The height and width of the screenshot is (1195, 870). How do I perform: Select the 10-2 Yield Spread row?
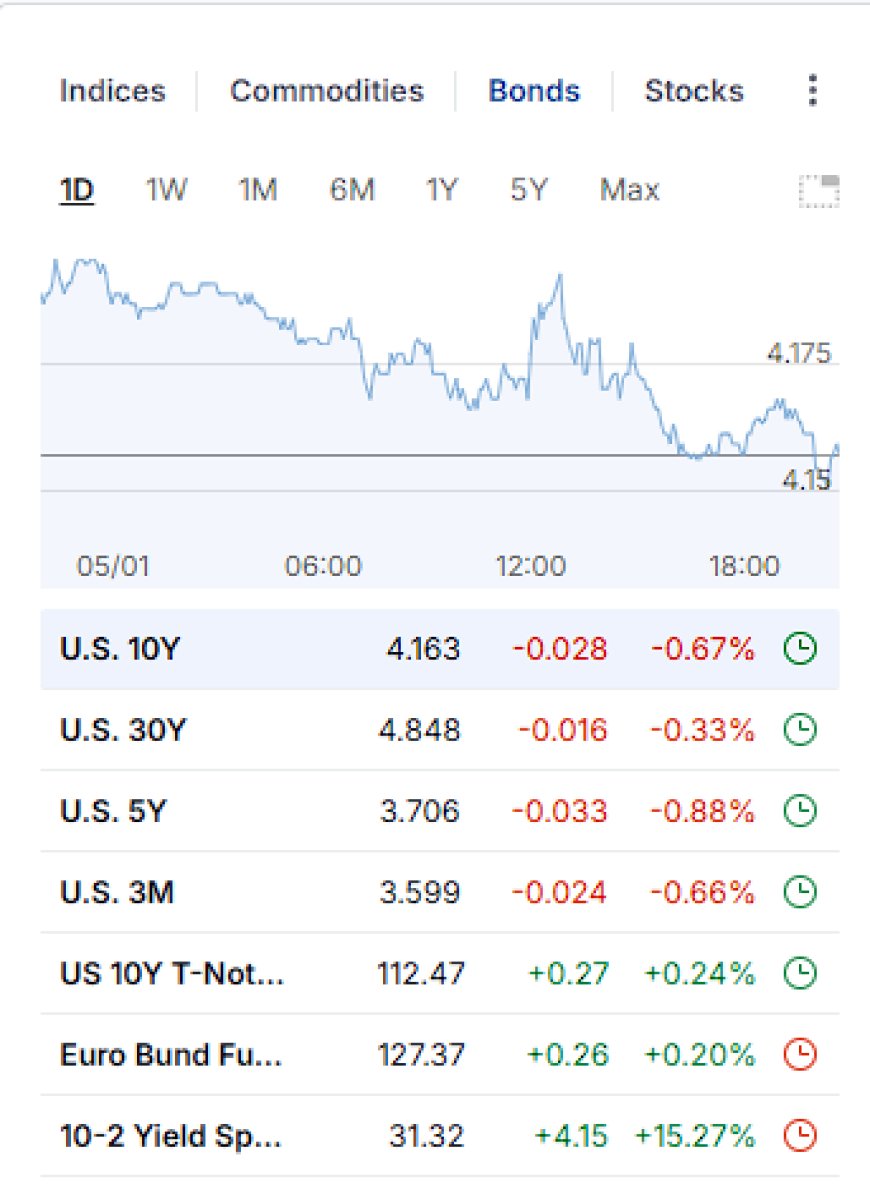point(440,1136)
